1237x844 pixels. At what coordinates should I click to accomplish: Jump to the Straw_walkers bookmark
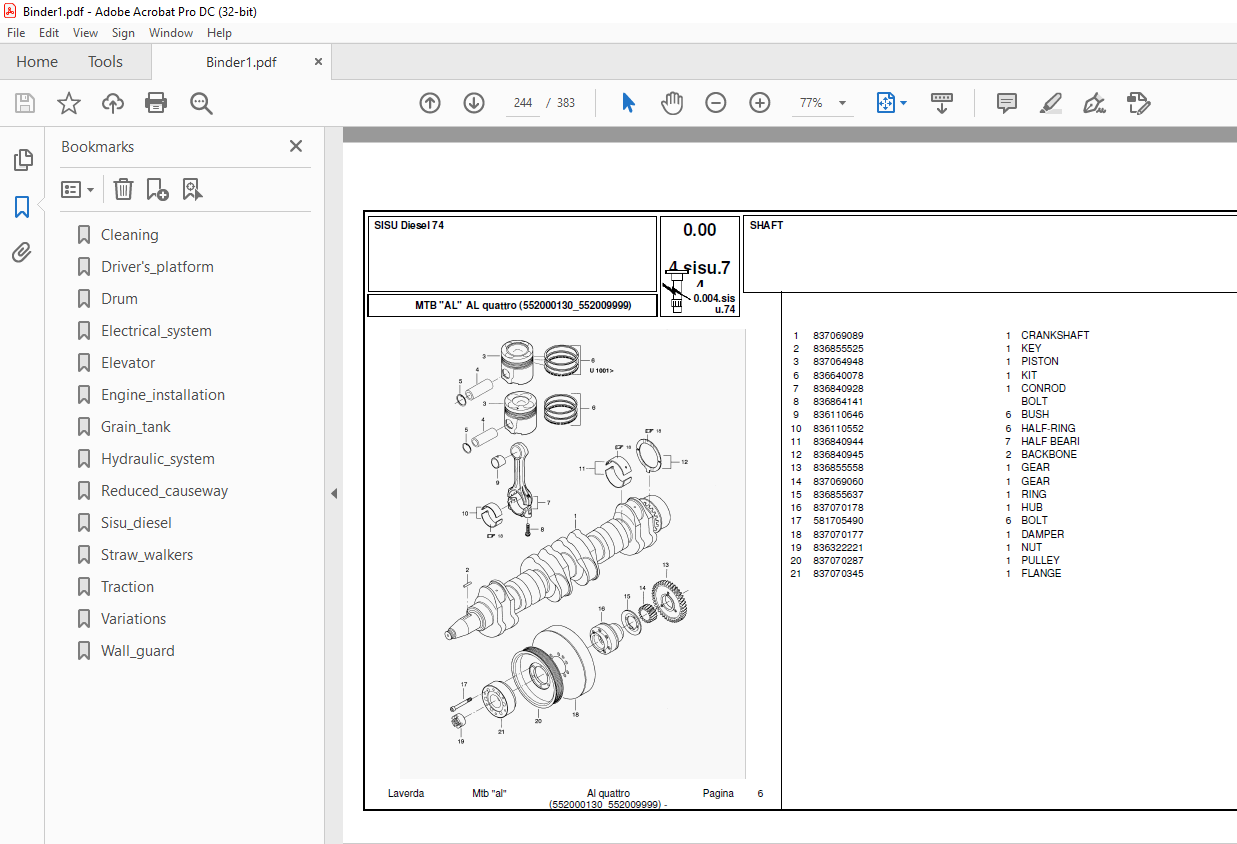pos(147,555)
